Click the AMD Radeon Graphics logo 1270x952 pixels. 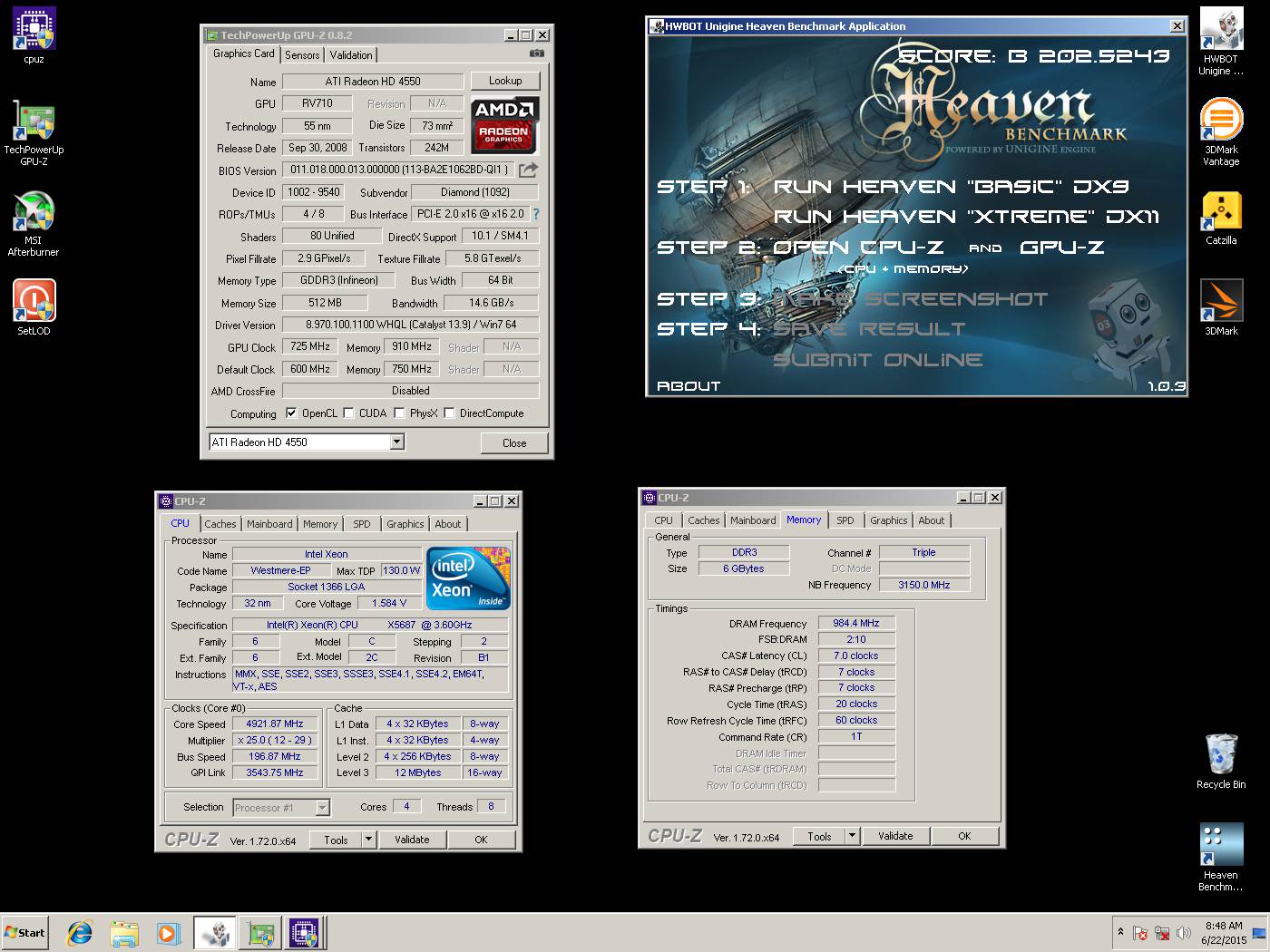point(504,124)
